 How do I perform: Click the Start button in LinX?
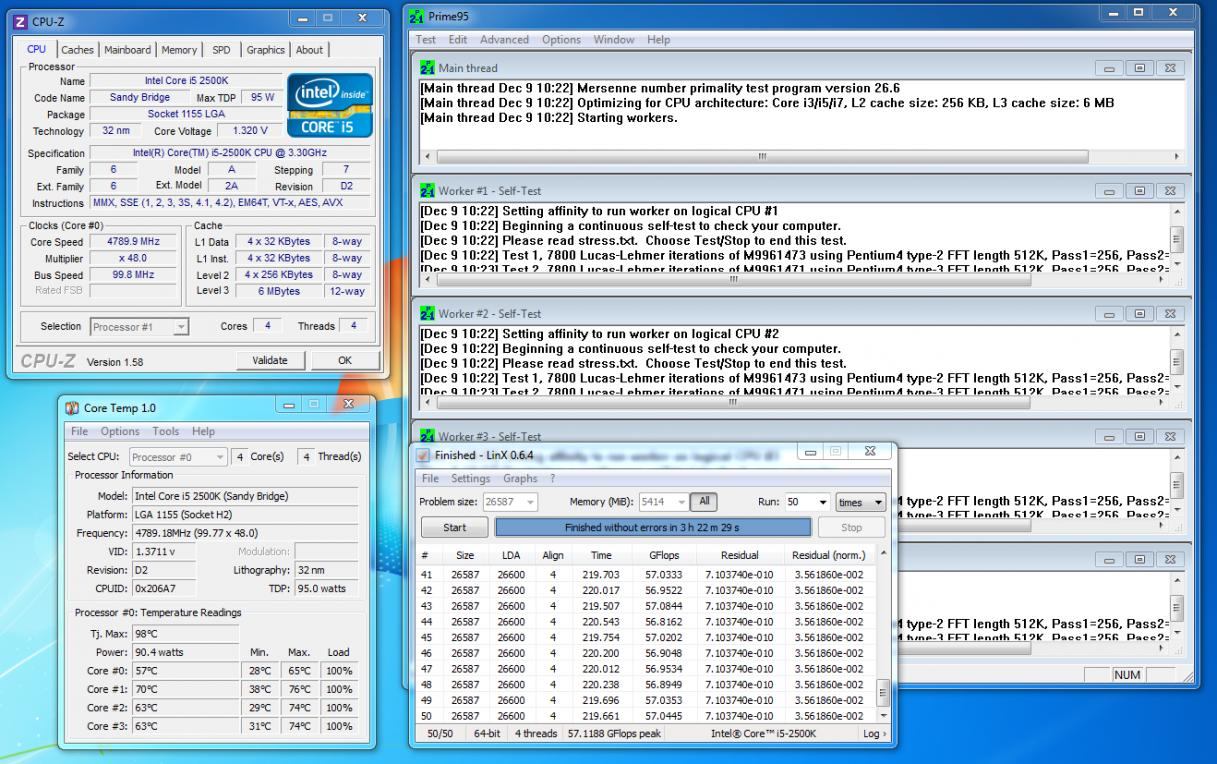coord(454,527)
